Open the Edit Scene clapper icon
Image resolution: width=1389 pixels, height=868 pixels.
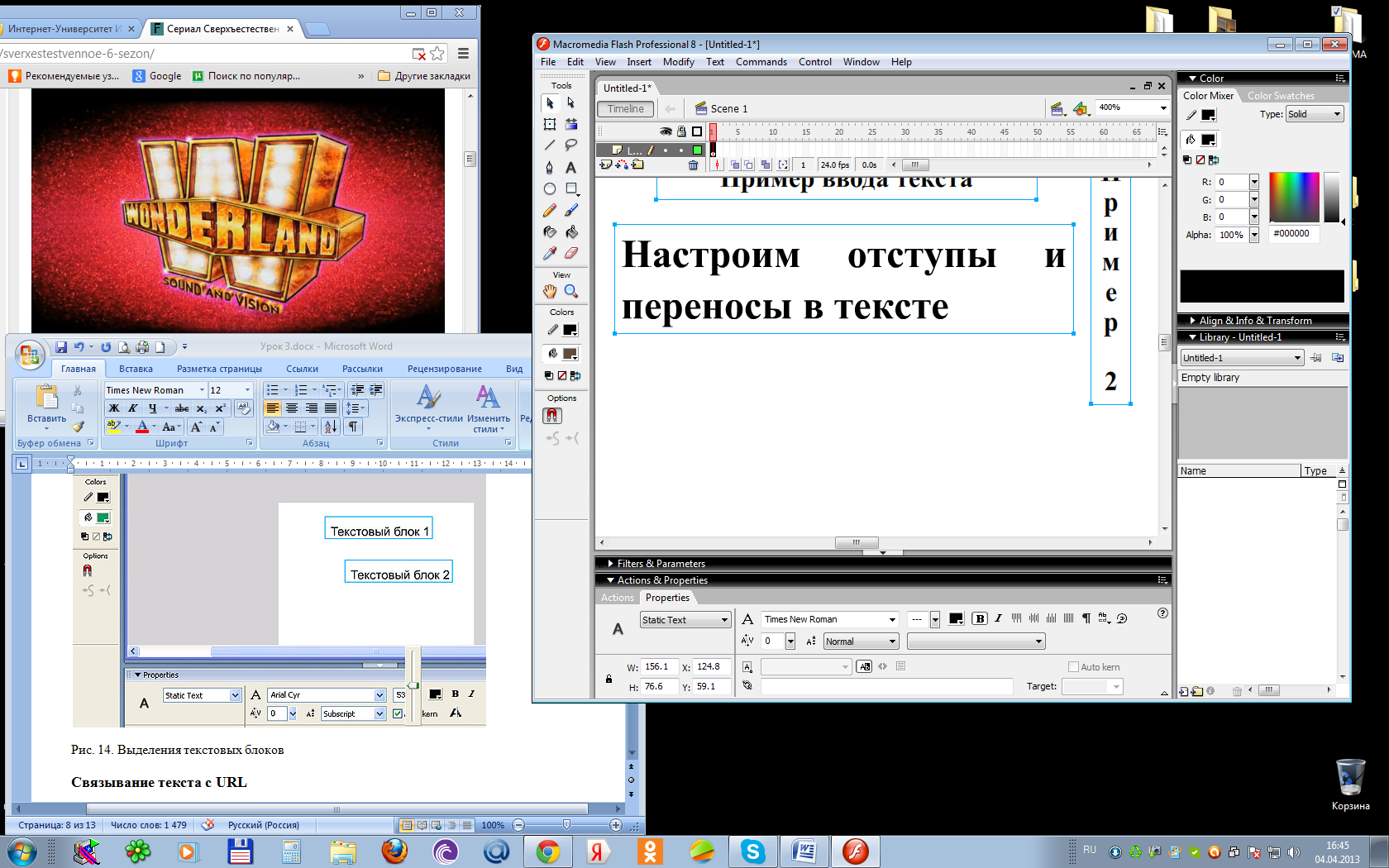(1057, 108)
